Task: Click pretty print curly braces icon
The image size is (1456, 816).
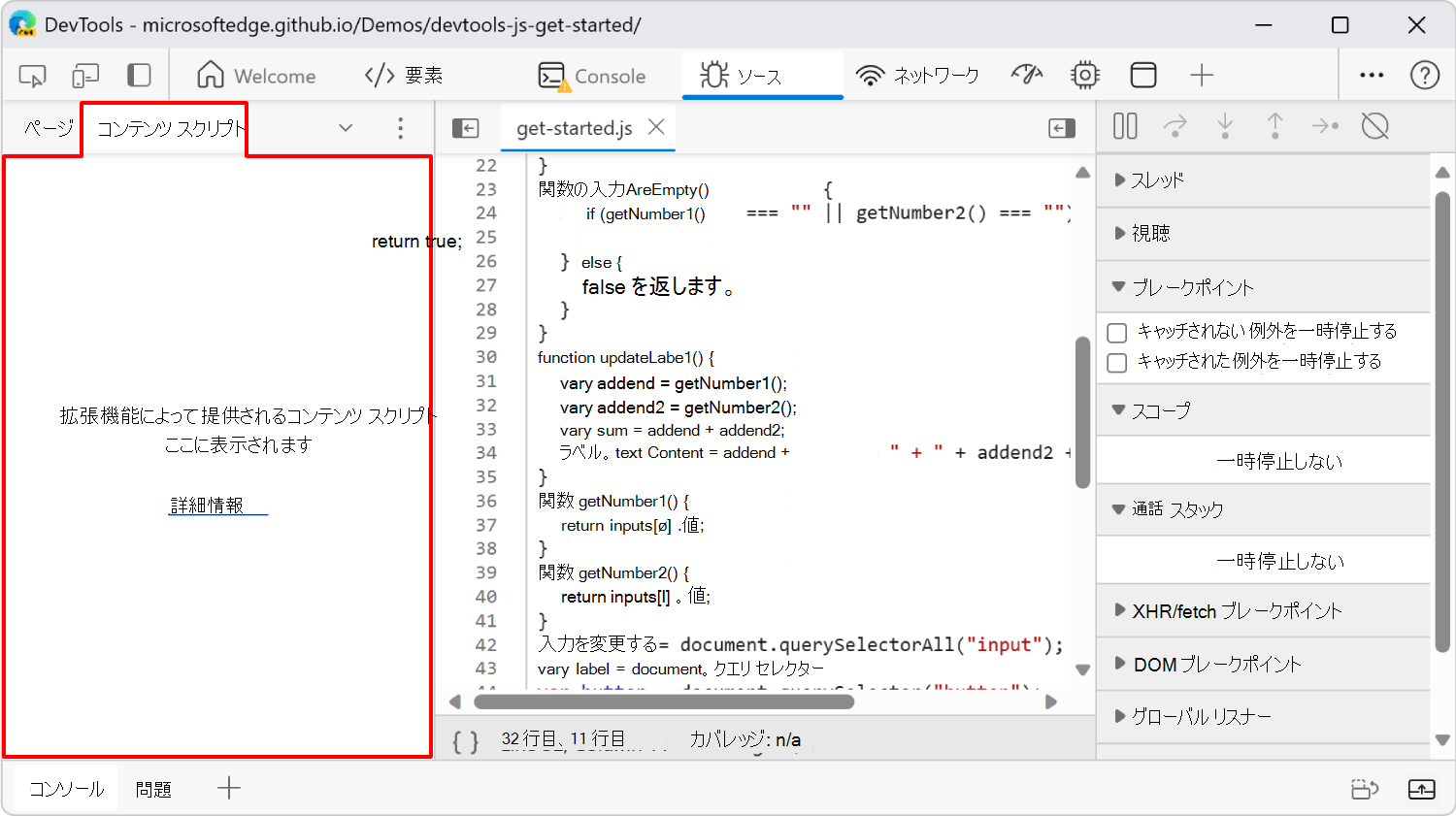Action: 466,741
